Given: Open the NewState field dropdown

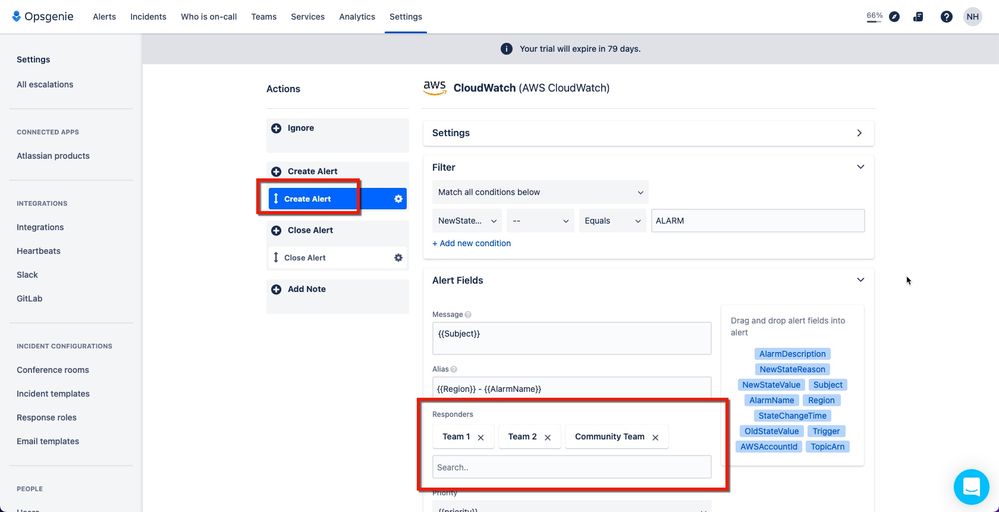Looking at the screenshot, I should pos(467,220).
